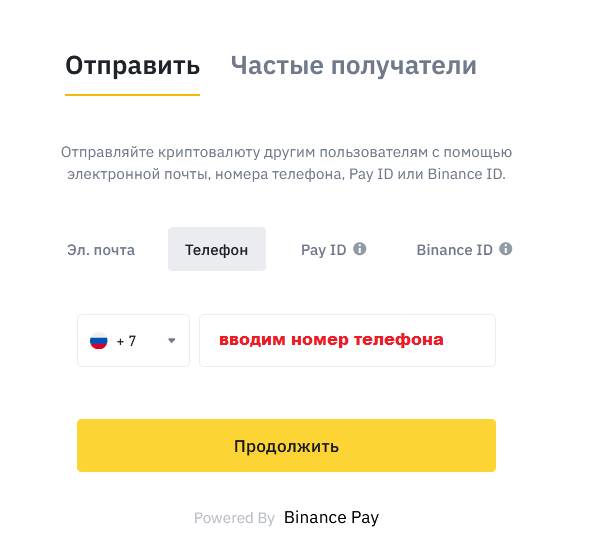
Task: Click the red "вводим номер телефона" text
Action: coord(331,340)
